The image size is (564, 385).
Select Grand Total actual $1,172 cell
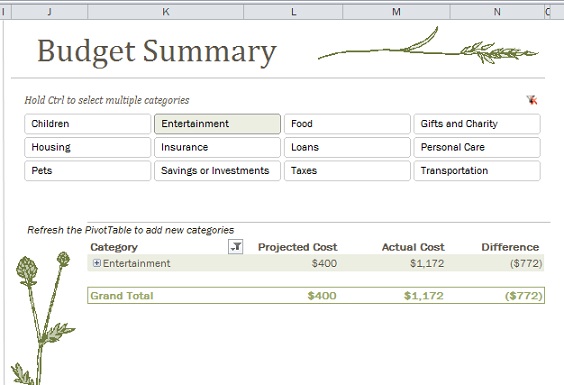click(x=423, y=296)
